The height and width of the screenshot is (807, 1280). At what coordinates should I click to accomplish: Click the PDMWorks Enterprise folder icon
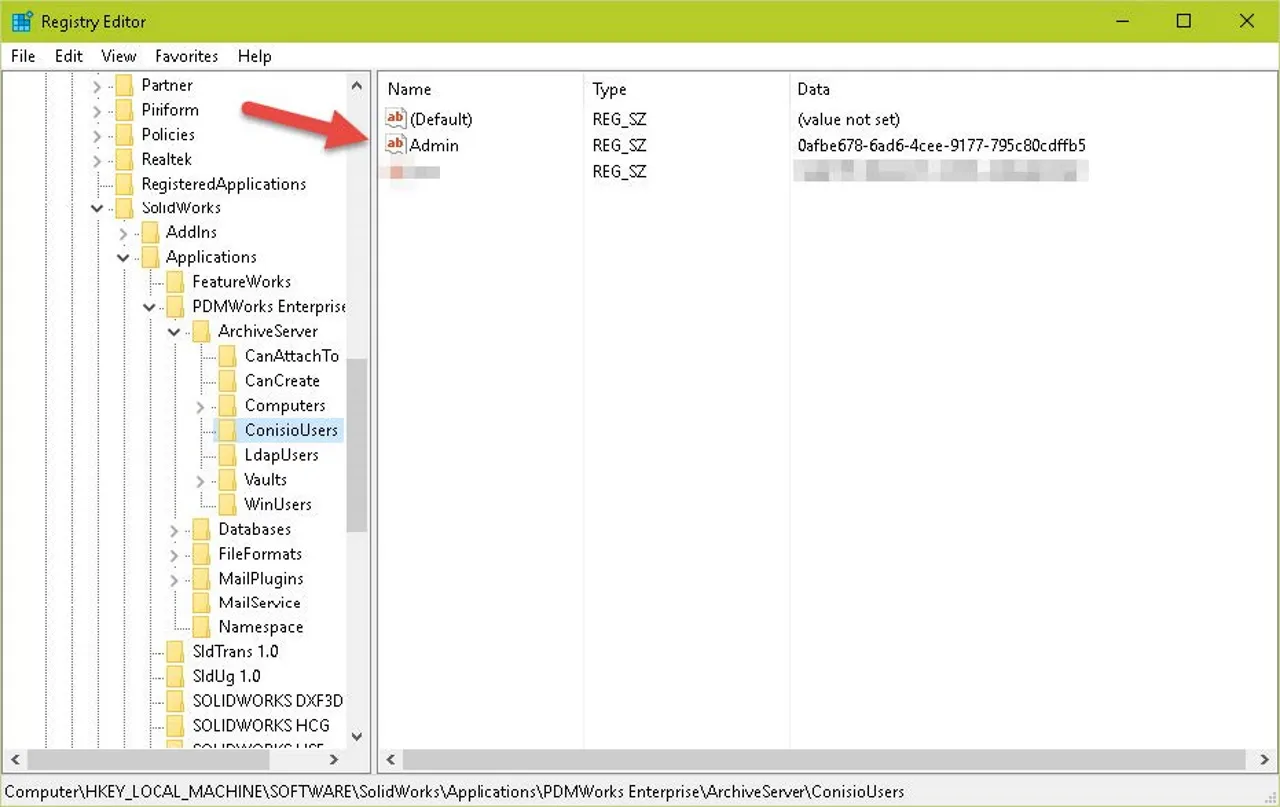point(176,306)
